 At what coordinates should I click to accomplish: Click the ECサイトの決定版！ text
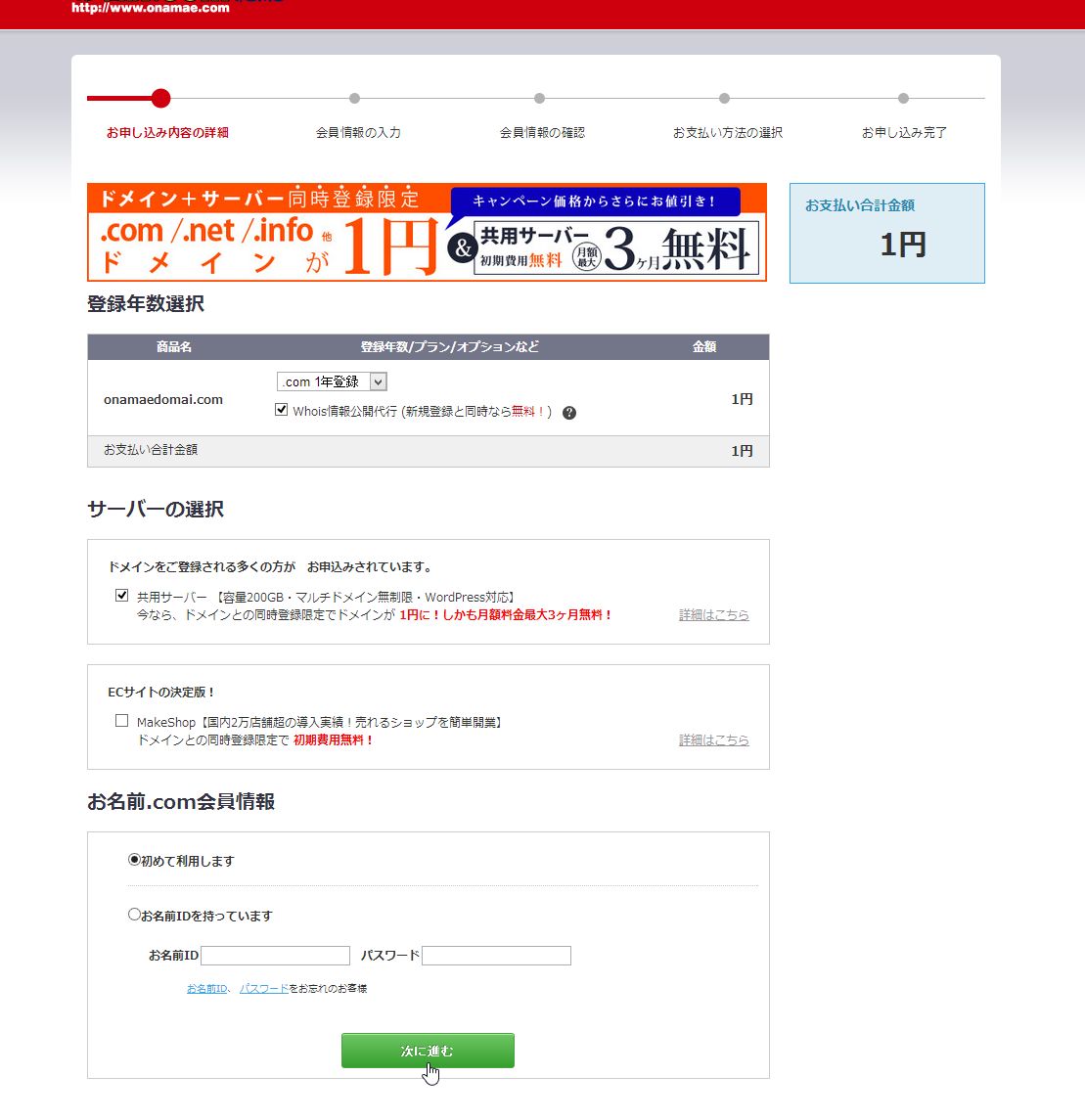[x=160, y=693]
